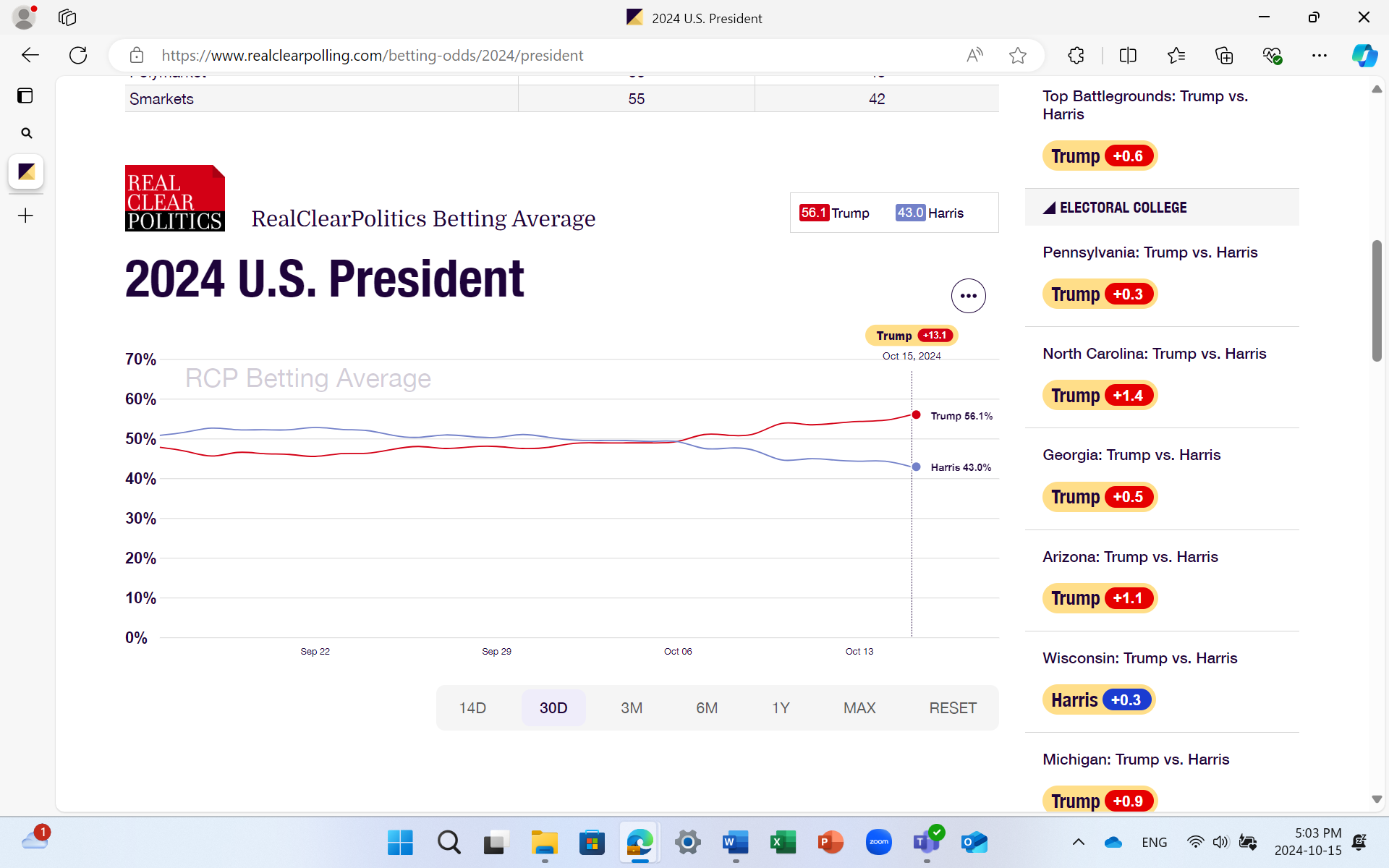Select the 14D time range
The image size is (1389, 868).
tap(472, 707)
